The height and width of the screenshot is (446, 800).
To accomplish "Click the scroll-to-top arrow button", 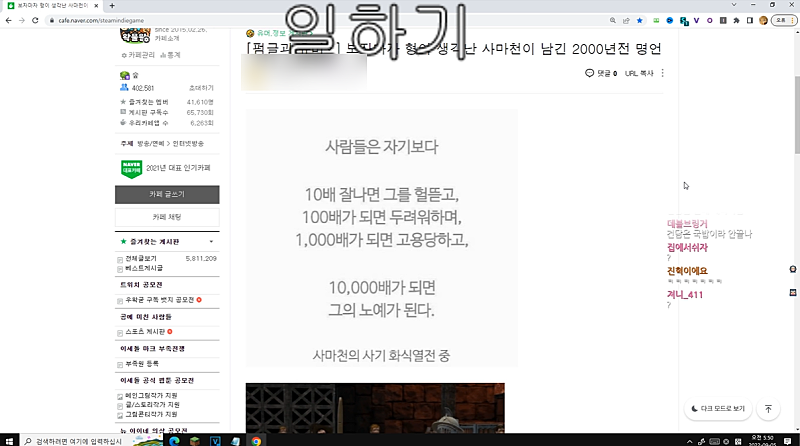I will click(x=768, y=409).
